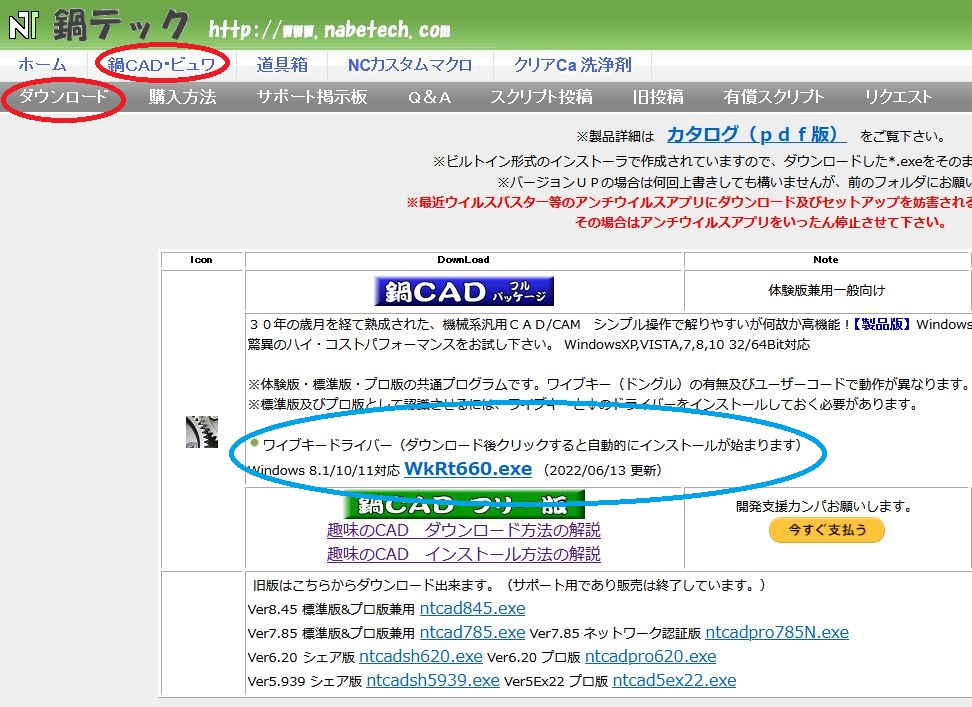Screen dimensions: 972x707
Task: Click the 鍋CAD フリー版 green banner
Action: [x=464, y=504]
